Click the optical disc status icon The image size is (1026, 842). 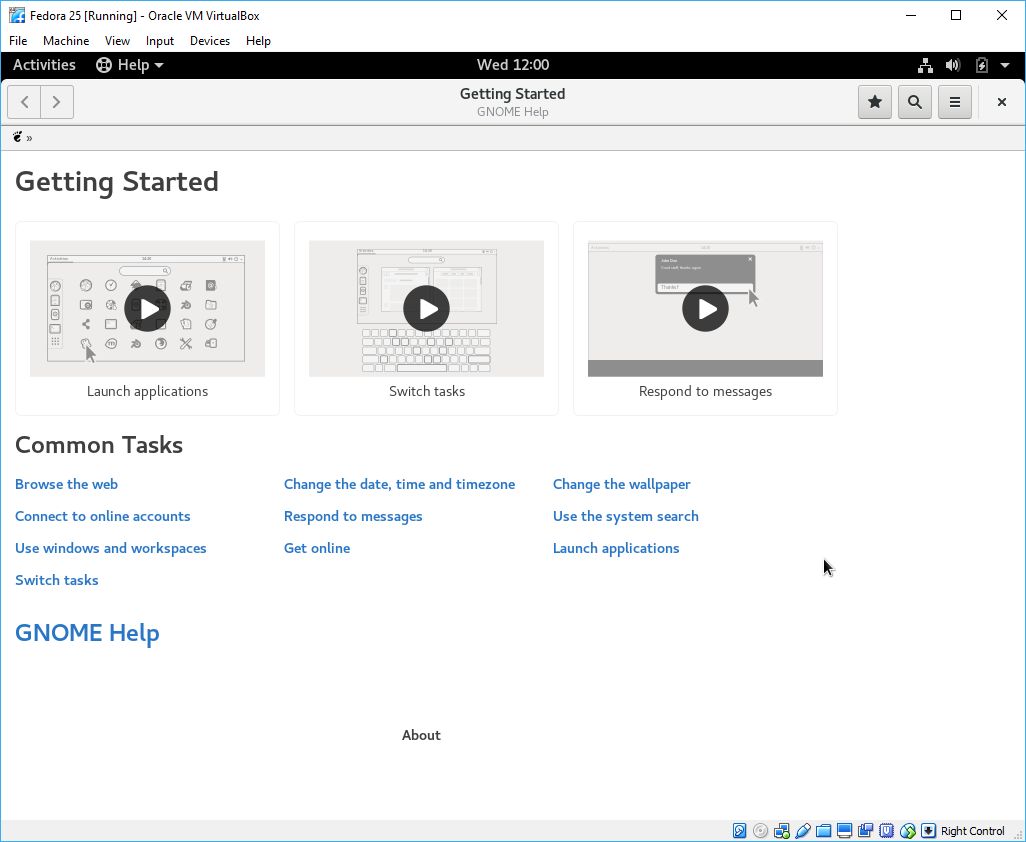(x=760, y=831)
